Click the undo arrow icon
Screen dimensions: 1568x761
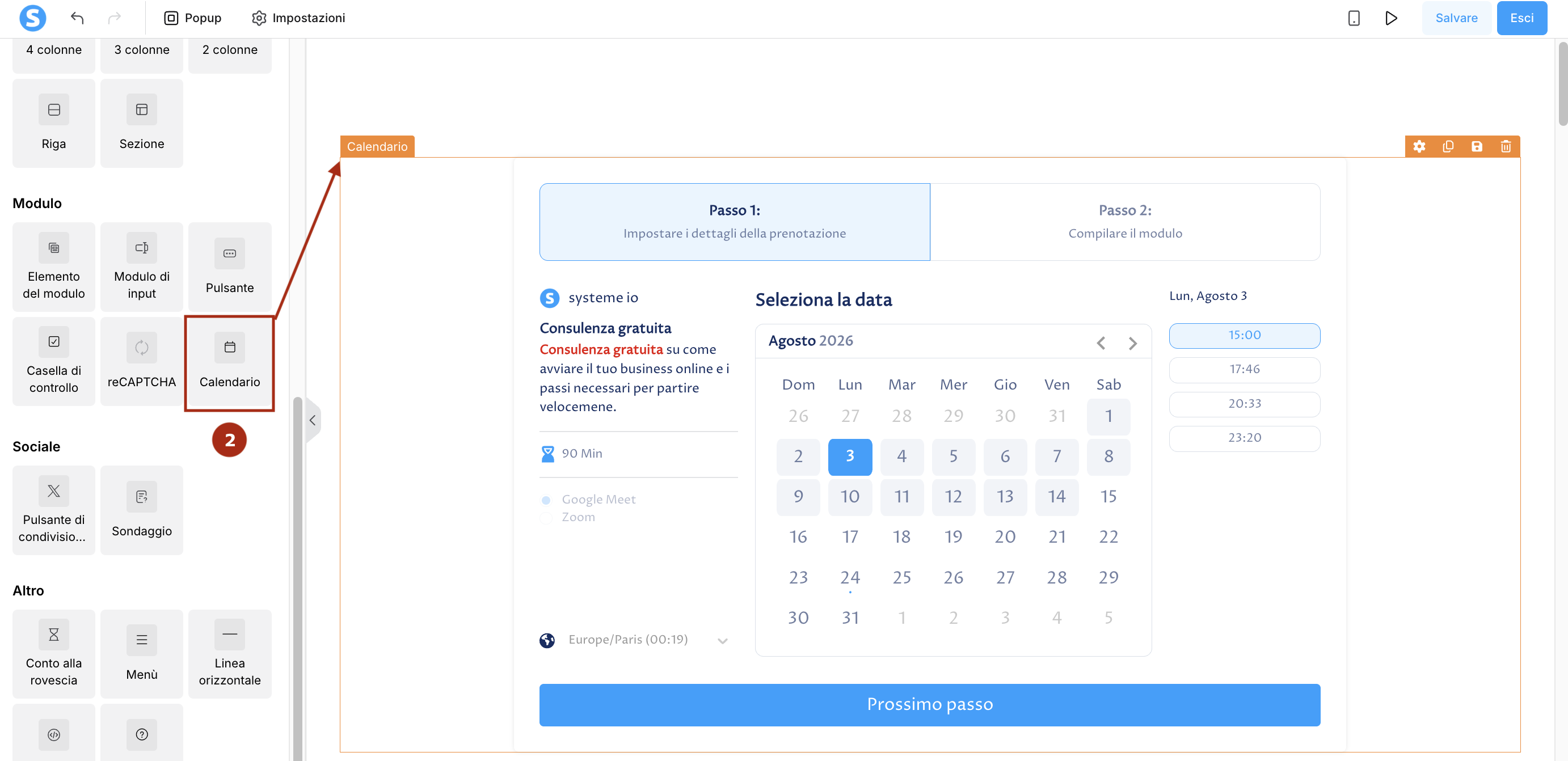77,18
